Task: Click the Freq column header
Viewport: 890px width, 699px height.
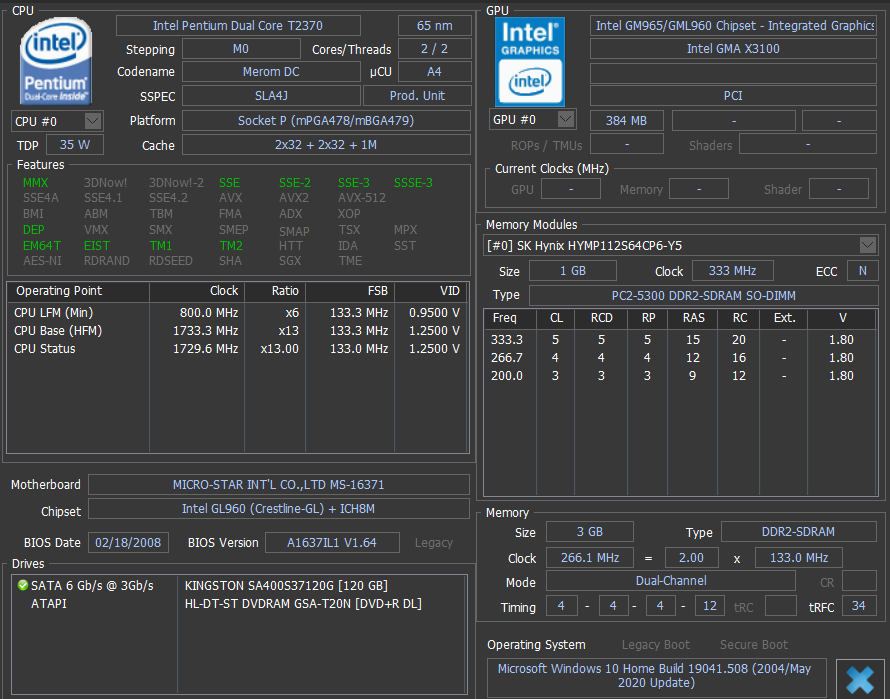Action: [510, 318]
